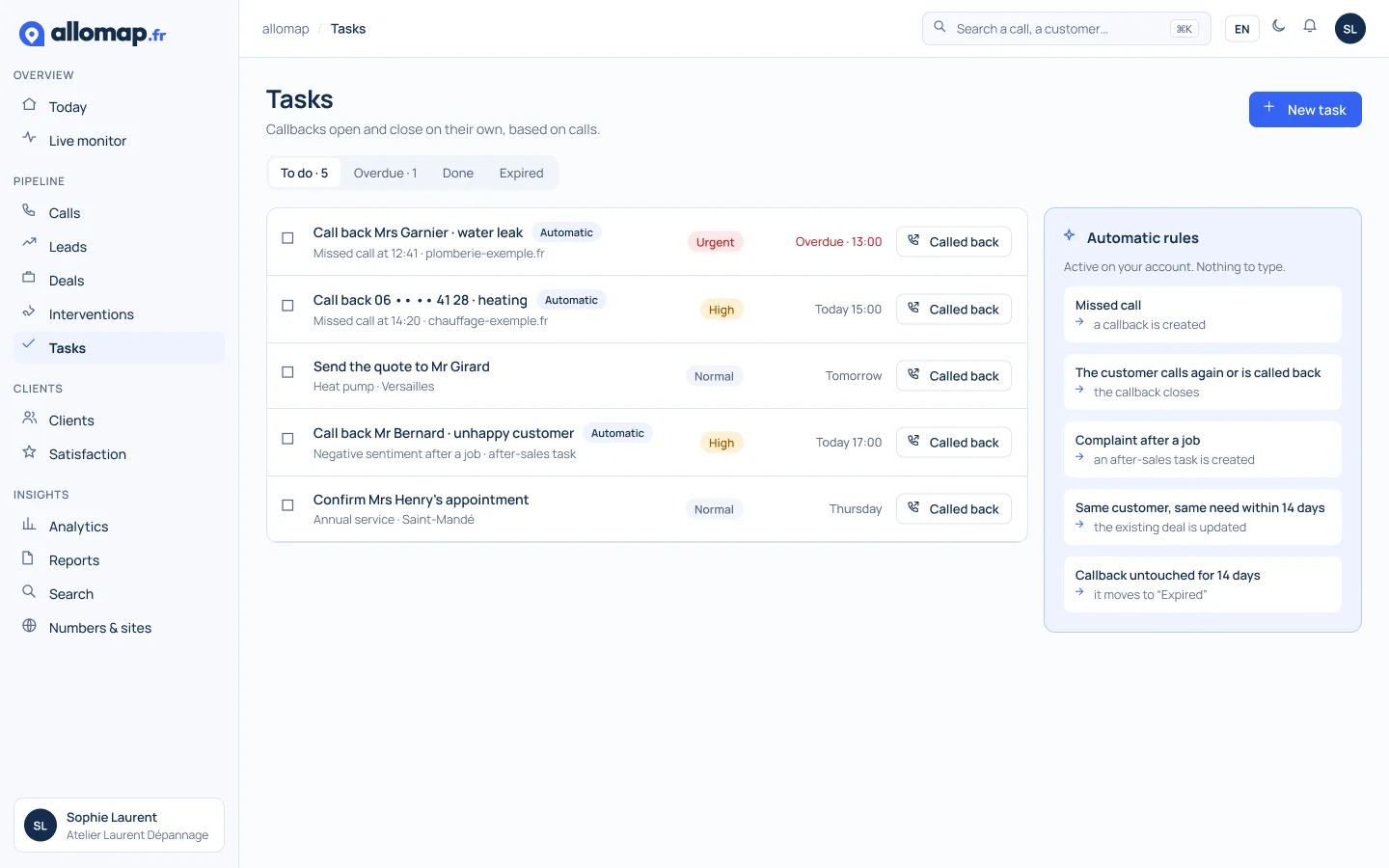Screen dimensions: 1389x868
Task: Click the allomap.fr logo
Action: (93, 34)
